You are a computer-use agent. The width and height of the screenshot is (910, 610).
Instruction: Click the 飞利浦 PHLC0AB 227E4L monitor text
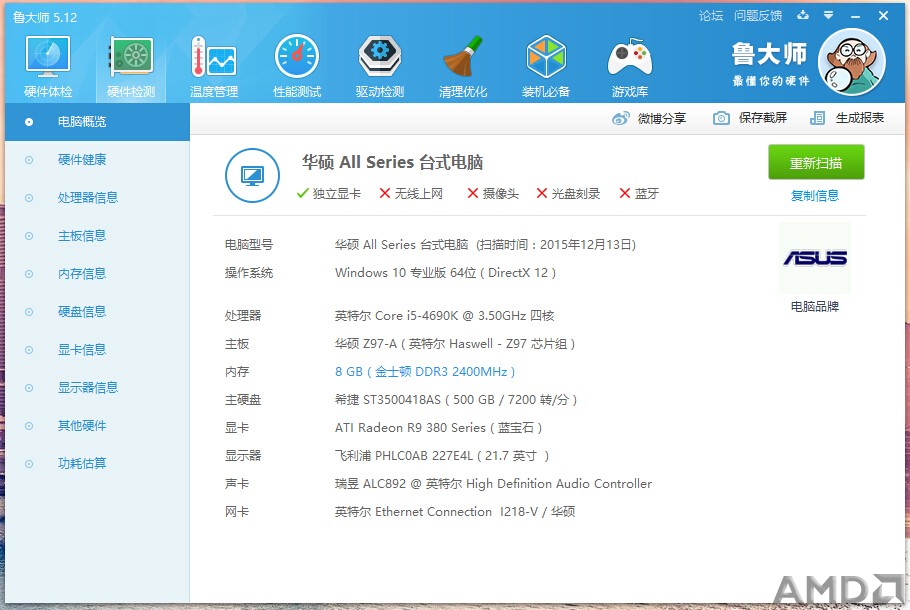[442, 456]
